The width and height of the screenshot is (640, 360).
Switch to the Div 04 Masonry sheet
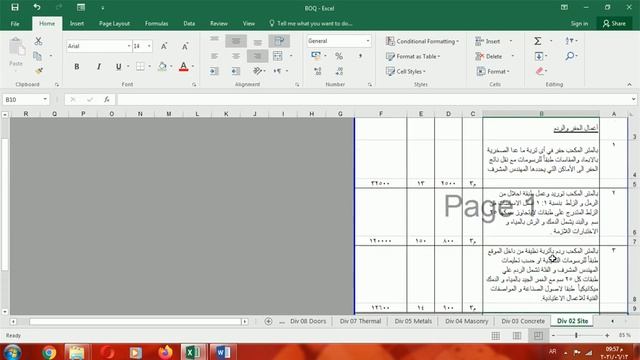coord(467,321)
